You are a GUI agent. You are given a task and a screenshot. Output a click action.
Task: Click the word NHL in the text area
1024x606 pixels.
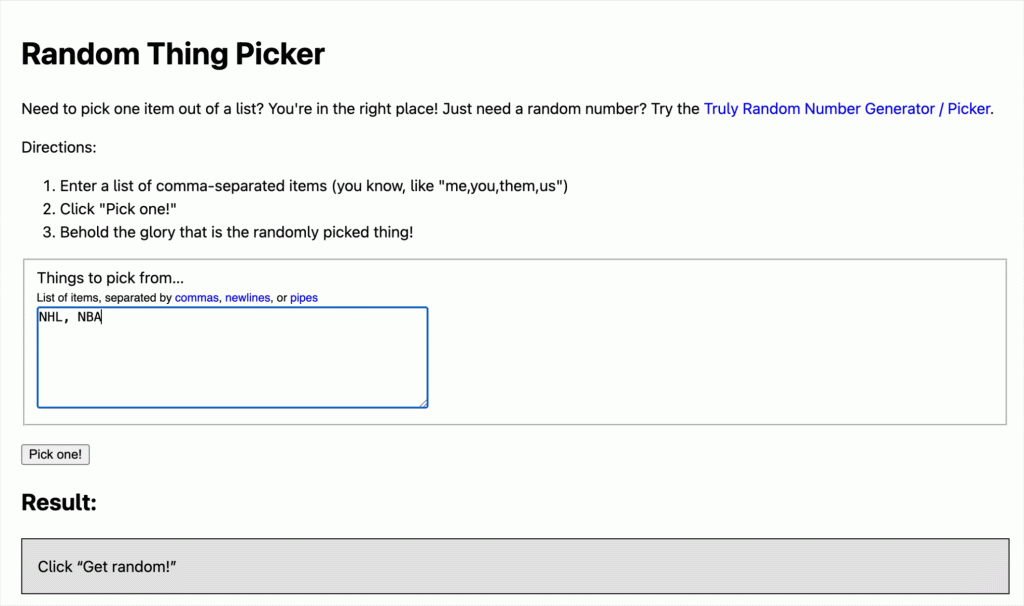point(50,318)
